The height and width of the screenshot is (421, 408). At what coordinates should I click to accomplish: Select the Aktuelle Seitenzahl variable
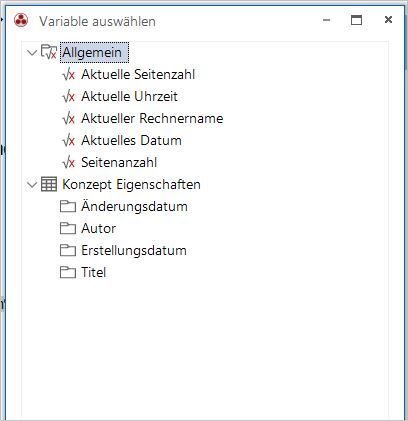pos(138,74)
